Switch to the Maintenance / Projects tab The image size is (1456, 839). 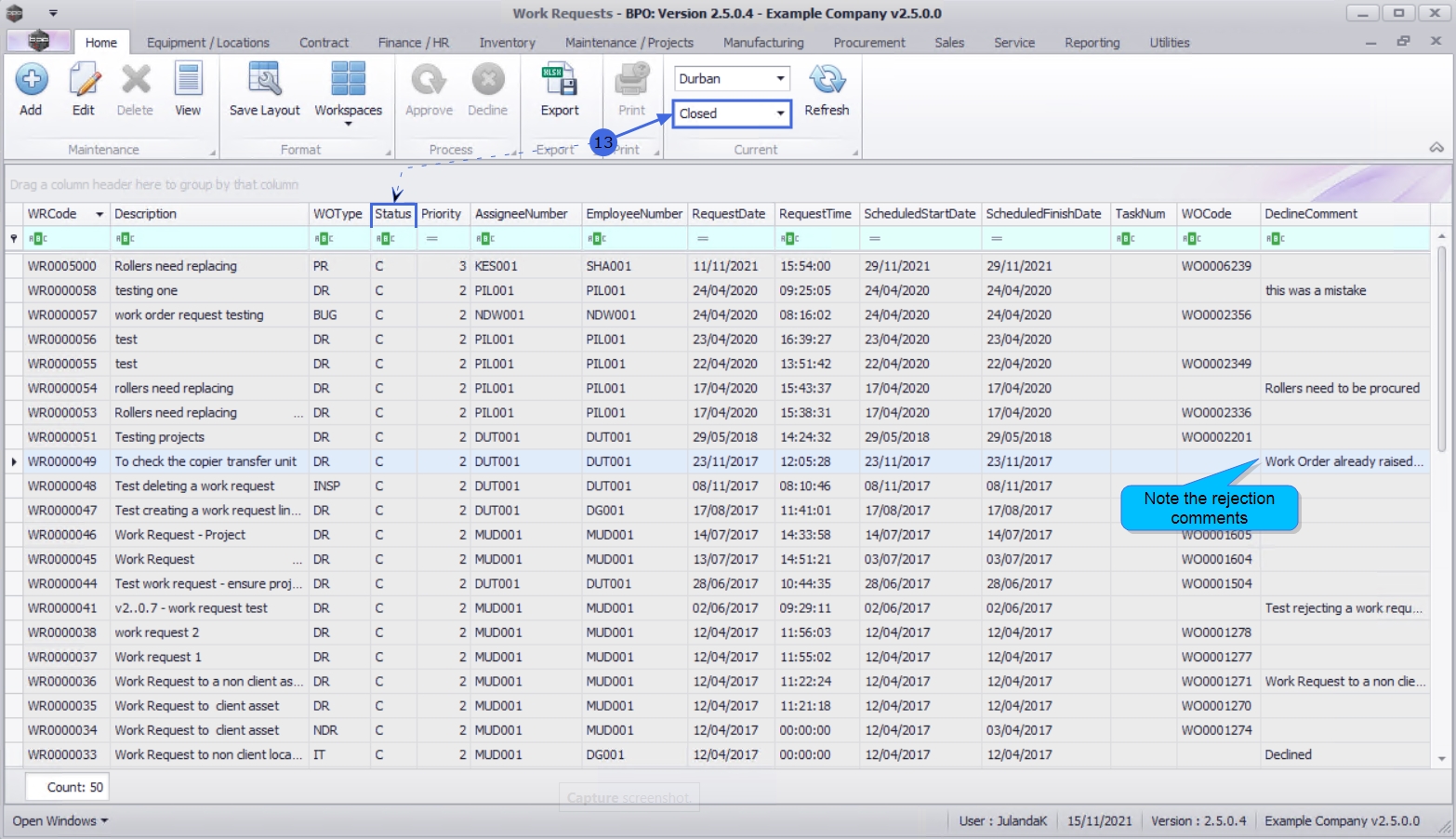tap(629, 43)
